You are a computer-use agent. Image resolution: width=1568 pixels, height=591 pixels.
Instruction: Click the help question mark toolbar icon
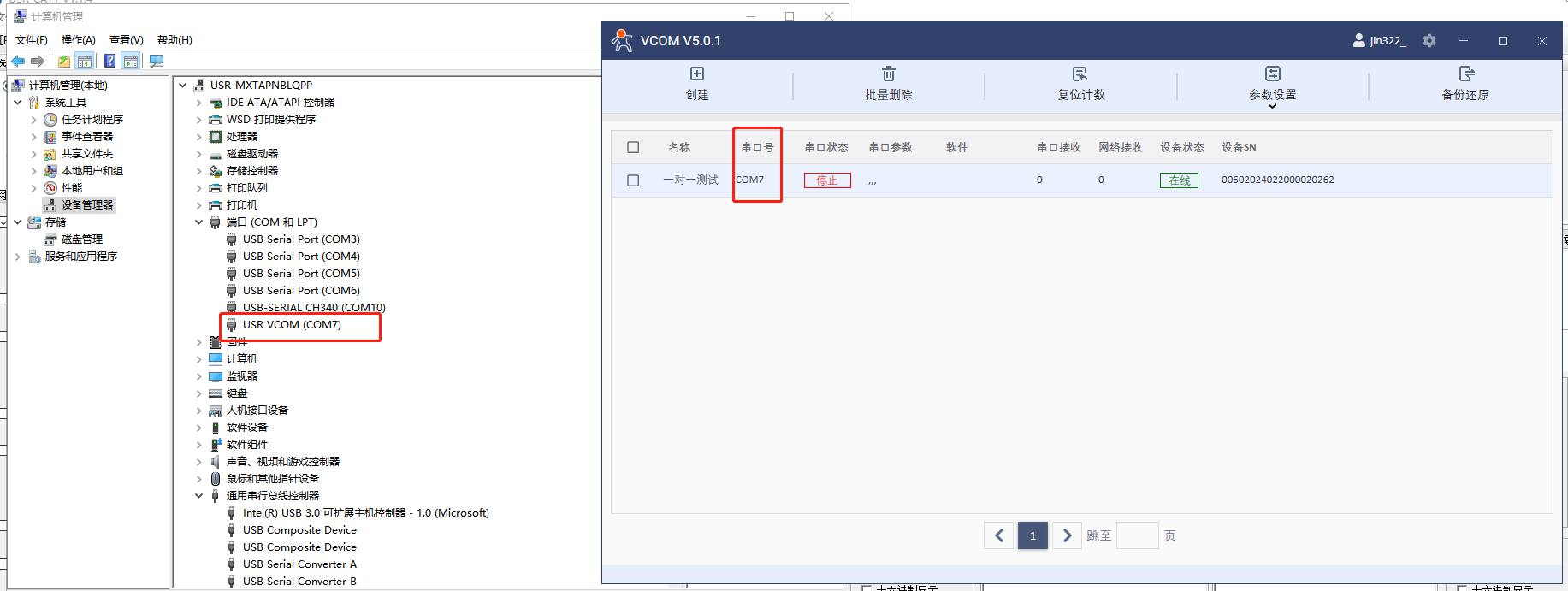point(109,61)
